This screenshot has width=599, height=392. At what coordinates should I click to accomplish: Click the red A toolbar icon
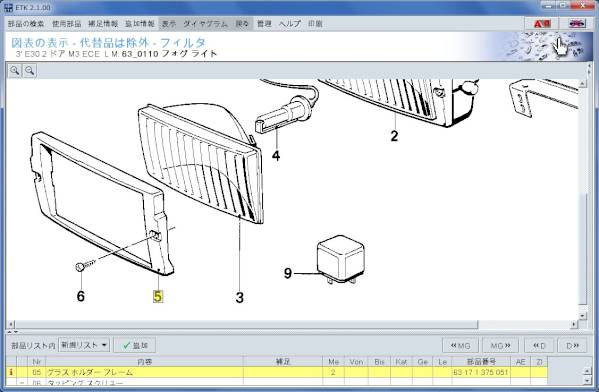pos(542,24)
